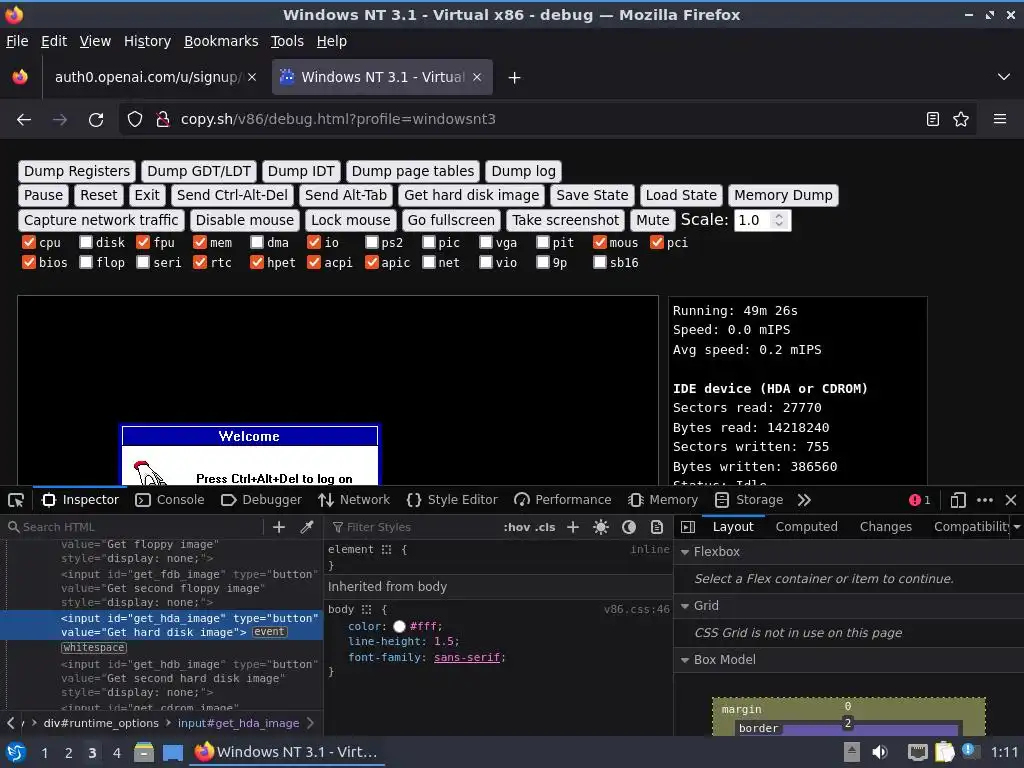Viewport: 1024px width, 768px height.
Task: Open the Changes tab
Action: point(886,527)
